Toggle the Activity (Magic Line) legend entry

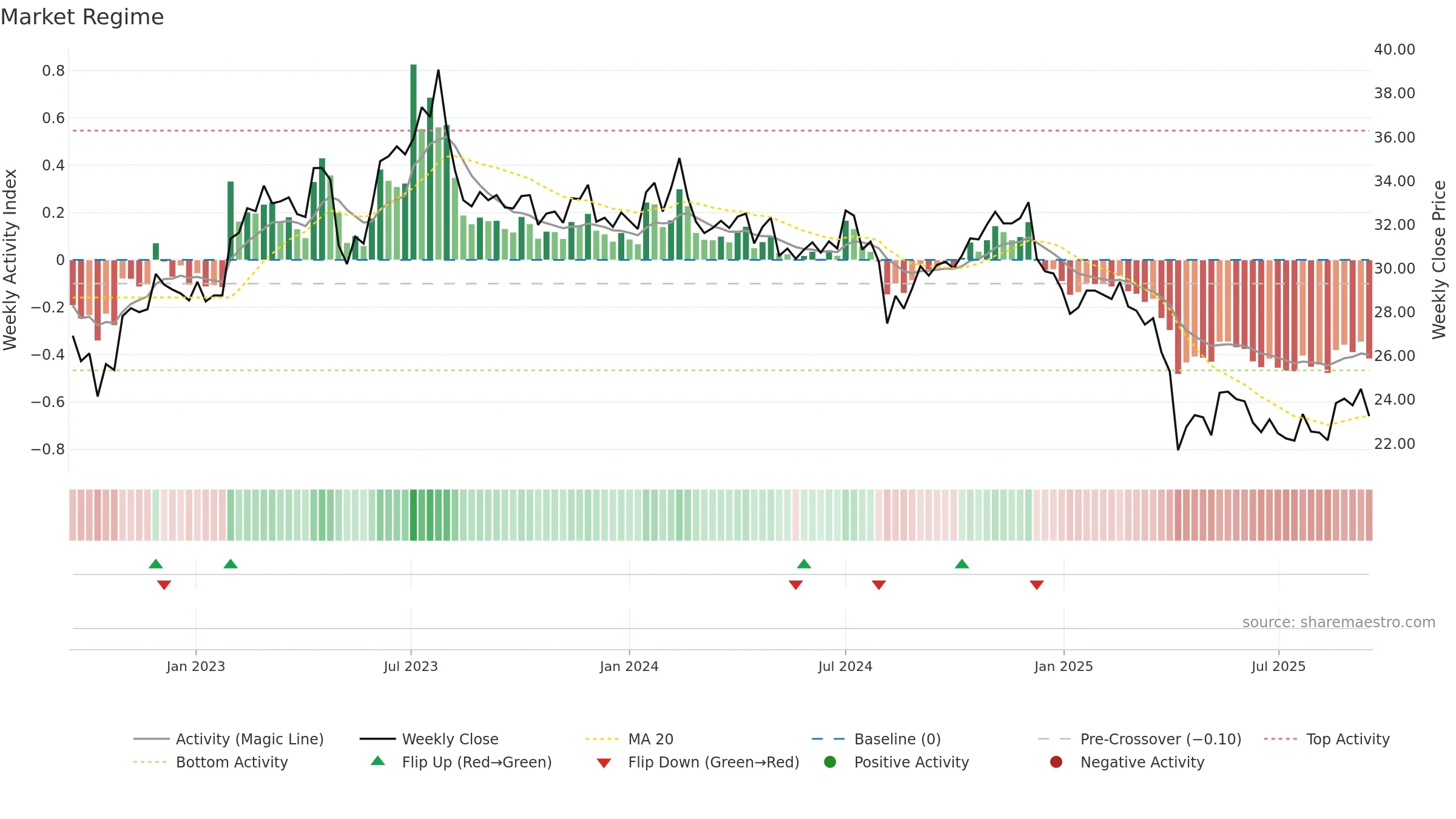(x=229, y=739)
